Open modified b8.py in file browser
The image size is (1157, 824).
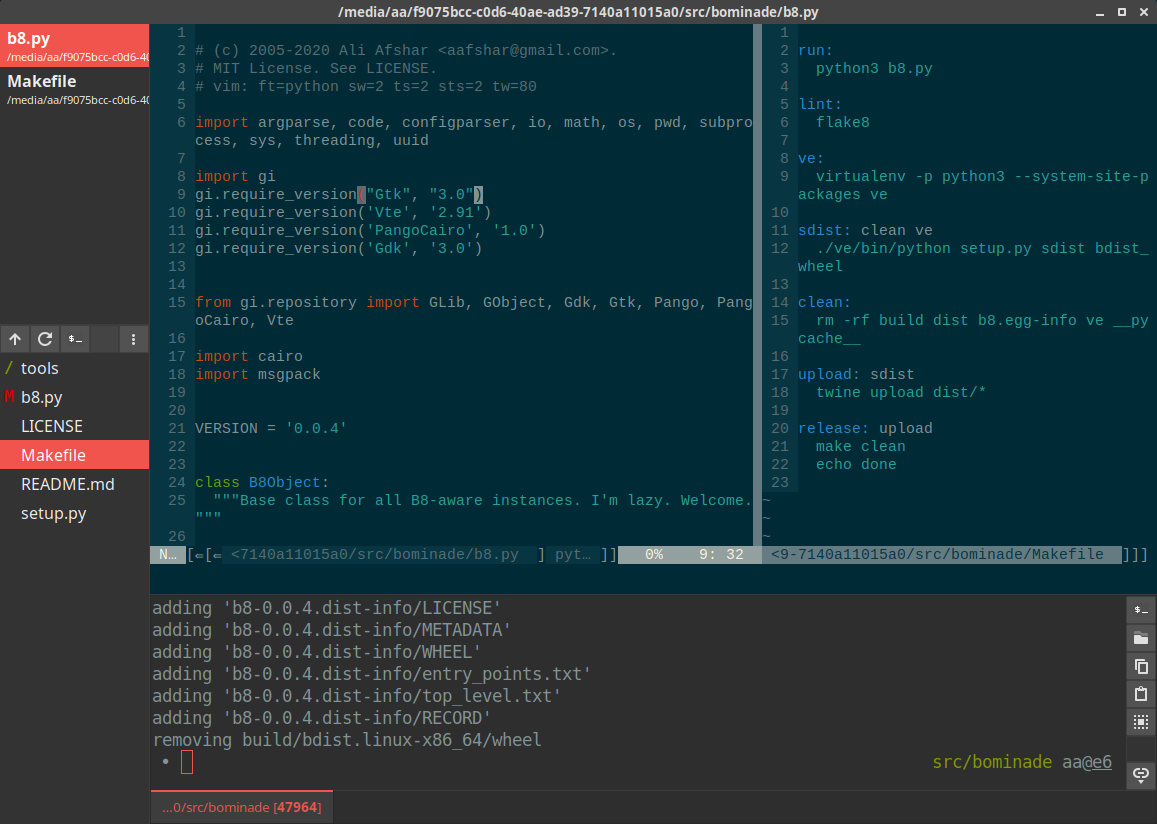[x=75, y=397]
